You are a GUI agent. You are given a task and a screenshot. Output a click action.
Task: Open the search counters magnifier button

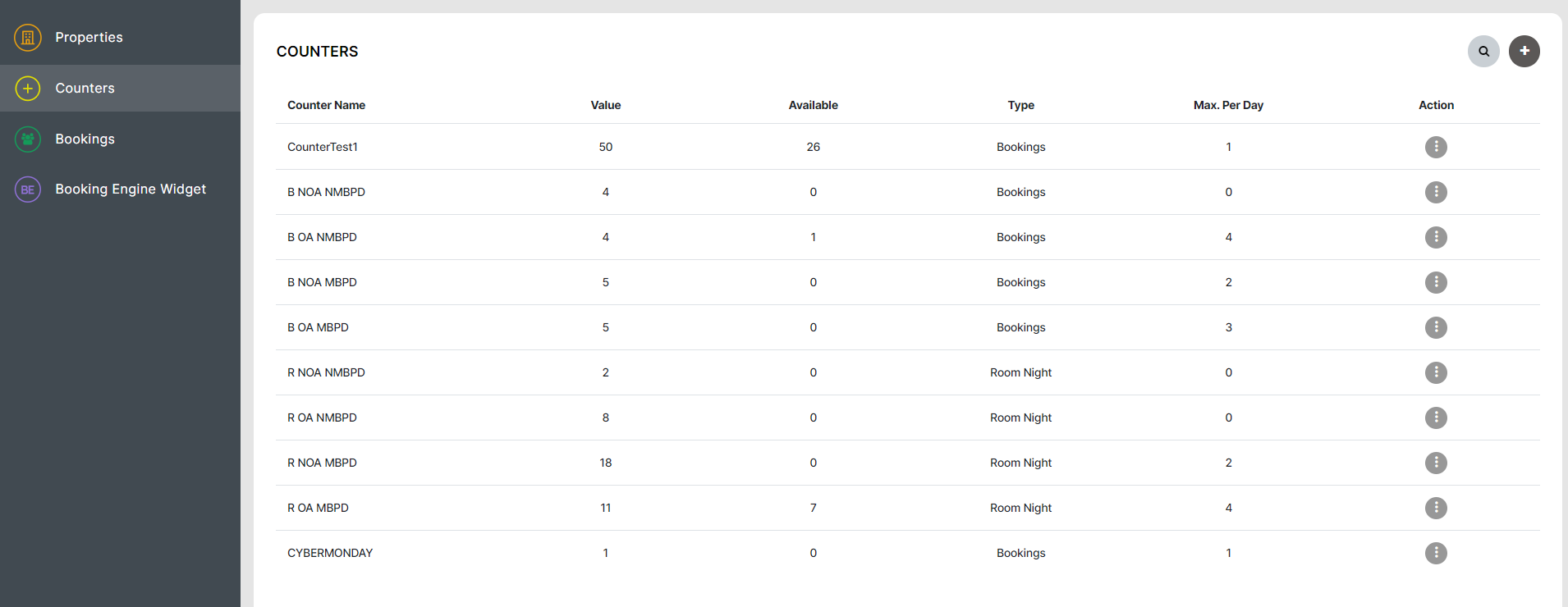pos(1483,51)
